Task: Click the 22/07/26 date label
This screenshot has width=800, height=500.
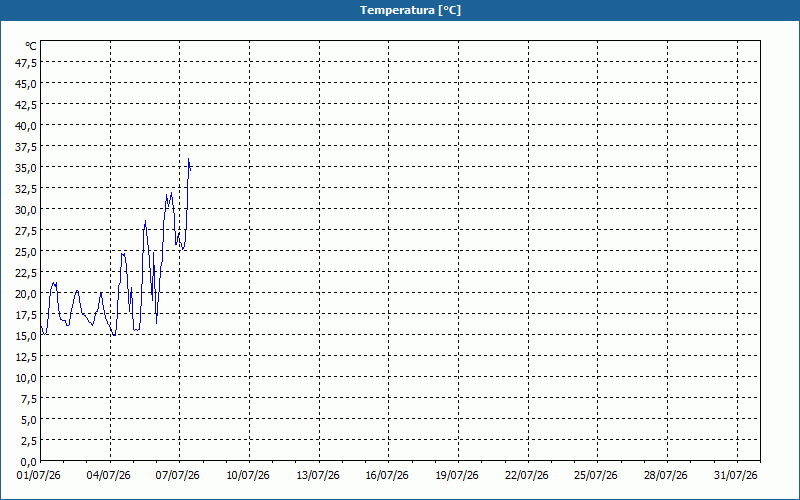Action: pos(527,476)
